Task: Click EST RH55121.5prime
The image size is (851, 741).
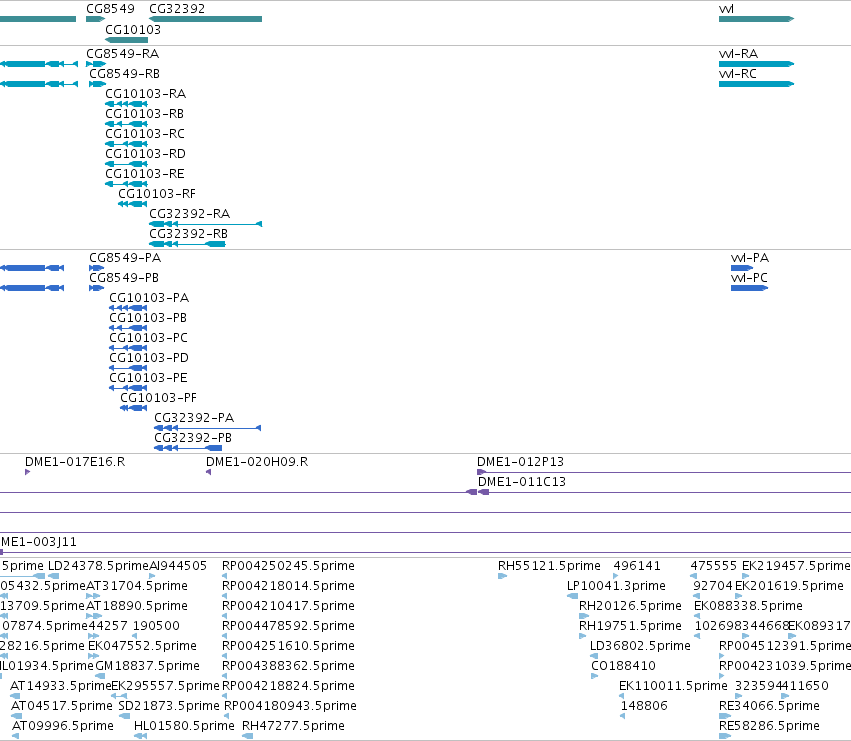Action: (x=549, y=566)
